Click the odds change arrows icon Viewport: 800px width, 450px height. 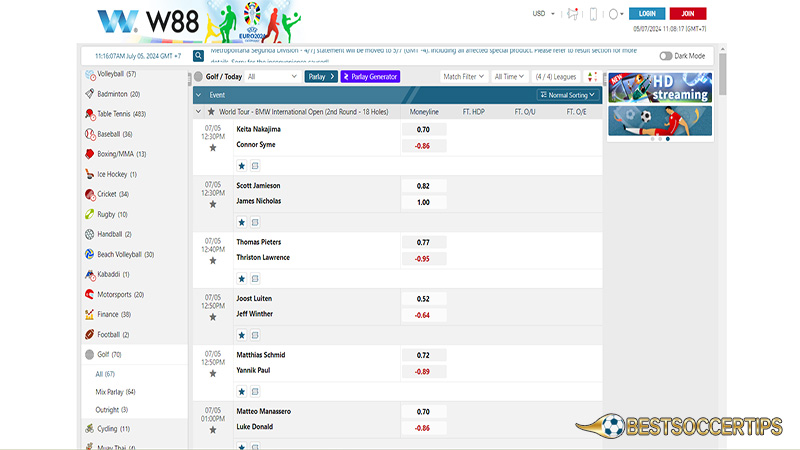[x=592, y=77]
